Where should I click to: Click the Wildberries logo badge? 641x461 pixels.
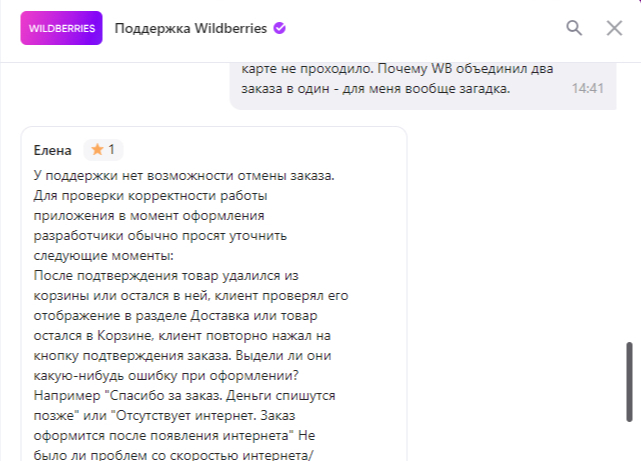(x=61, y=28)
